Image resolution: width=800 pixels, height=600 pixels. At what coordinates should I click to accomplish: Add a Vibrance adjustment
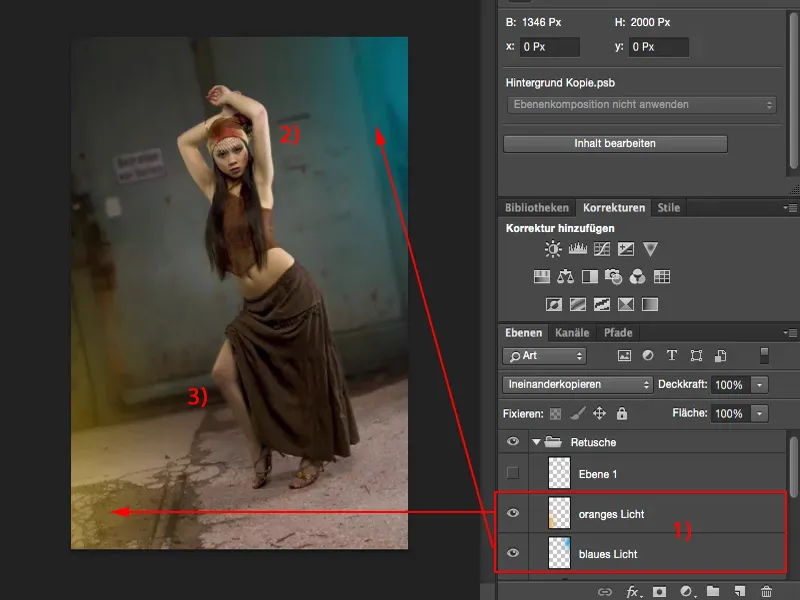pyautogui.click(x=650, y=249)
